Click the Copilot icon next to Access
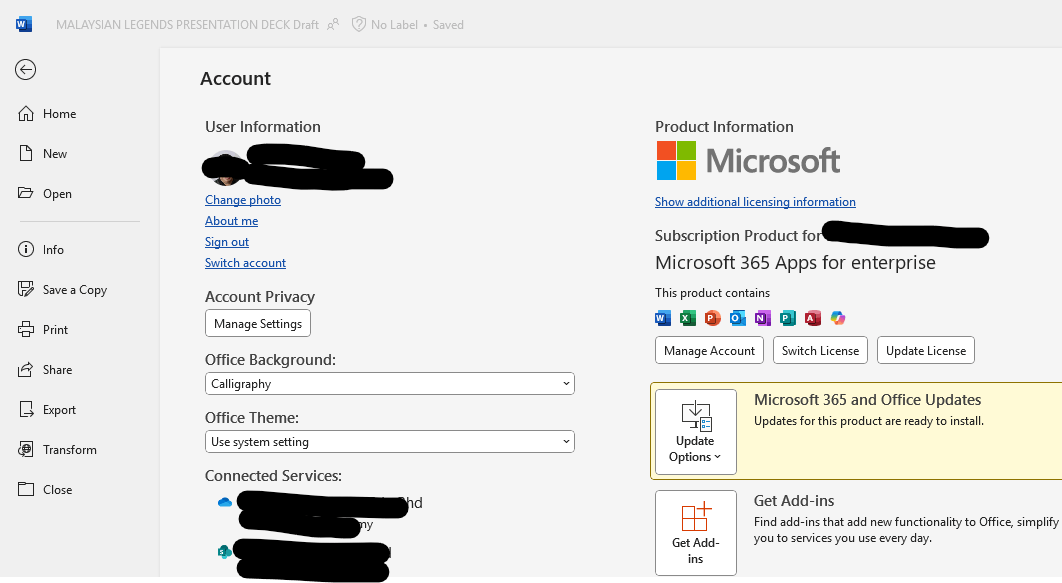The height and width of the screenshot is (583, 1062). pyautogui.click(x=838, y=318)
